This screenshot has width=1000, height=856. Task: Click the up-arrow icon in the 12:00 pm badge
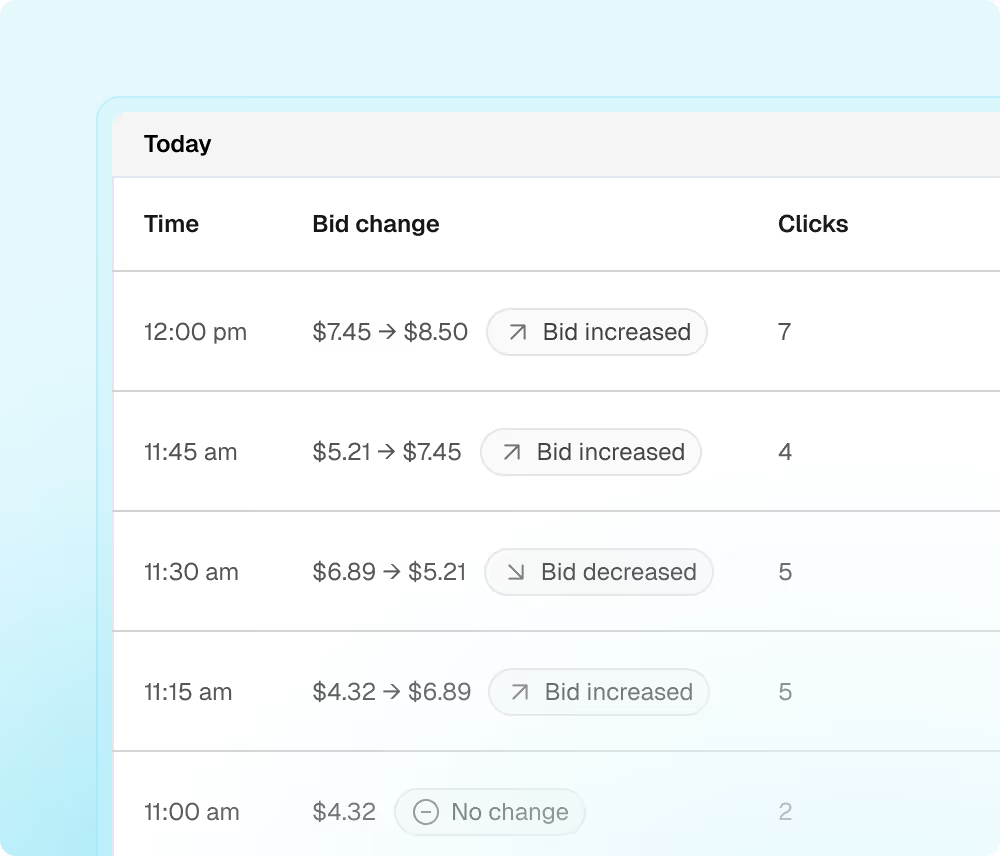coord(518,332)
